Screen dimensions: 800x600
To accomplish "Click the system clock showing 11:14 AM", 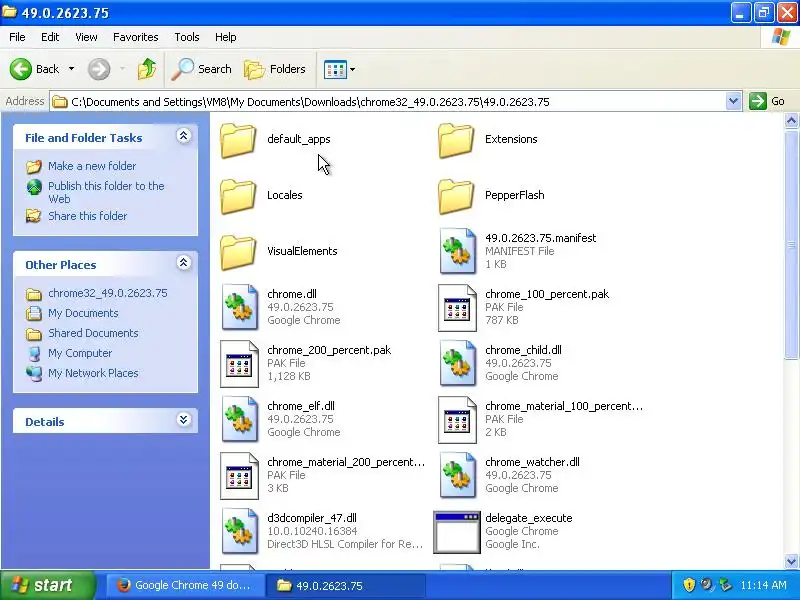I will click(763, 585).
